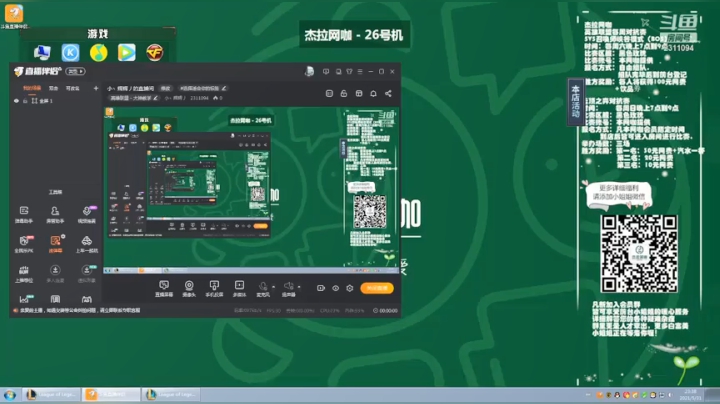Image resolution: width=720 pixels, height=404 pixels.
Task: Toggle visibility eye of 全屏 1 source
Action: coord(17,101)
